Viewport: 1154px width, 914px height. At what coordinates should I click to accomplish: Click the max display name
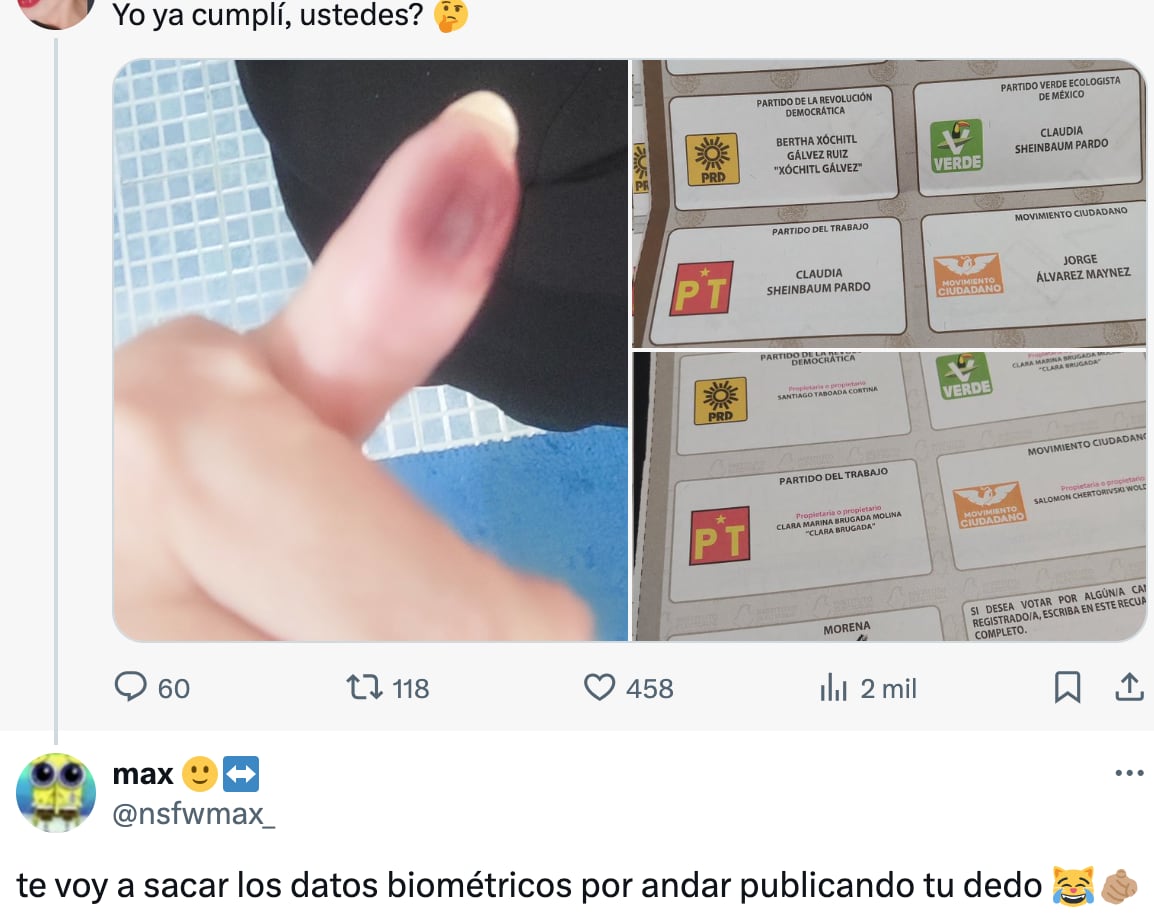(143, 773)
